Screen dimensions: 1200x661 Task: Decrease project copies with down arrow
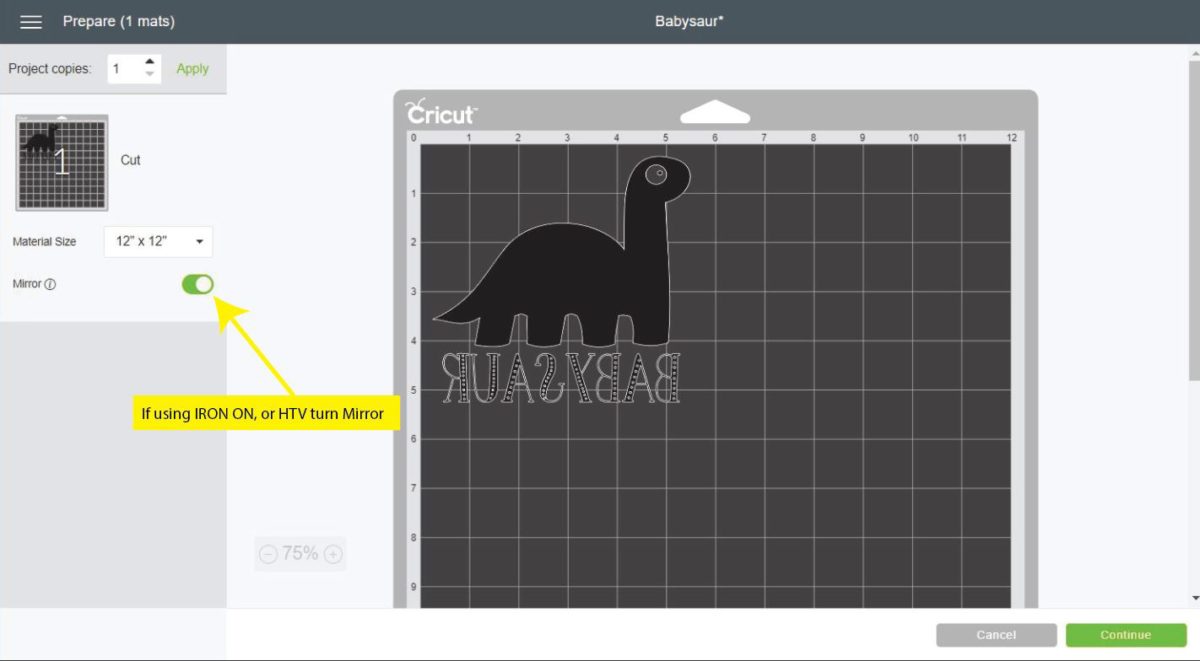150,74
